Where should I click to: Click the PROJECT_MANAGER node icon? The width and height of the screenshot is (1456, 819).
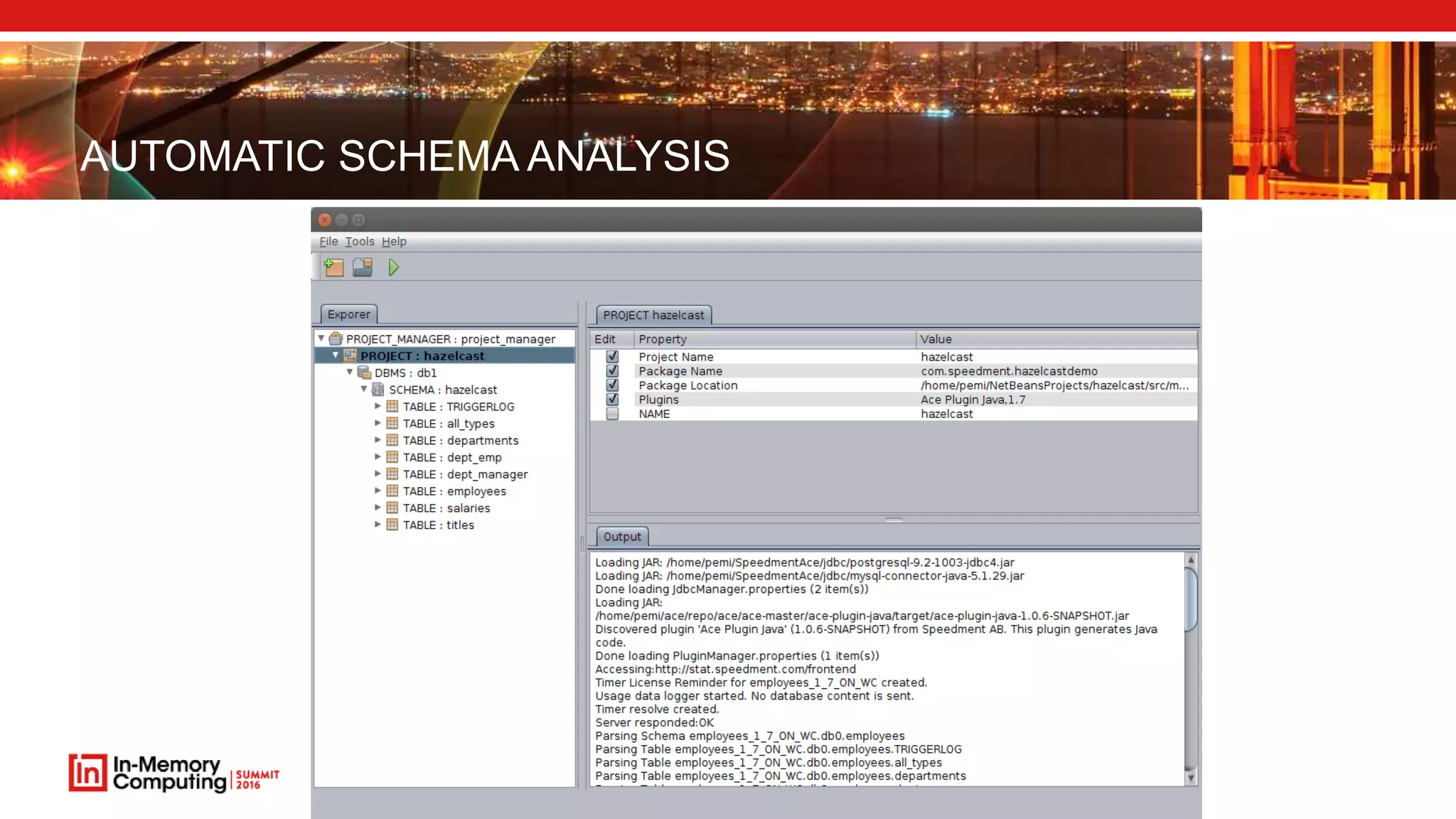pos(336,339)
